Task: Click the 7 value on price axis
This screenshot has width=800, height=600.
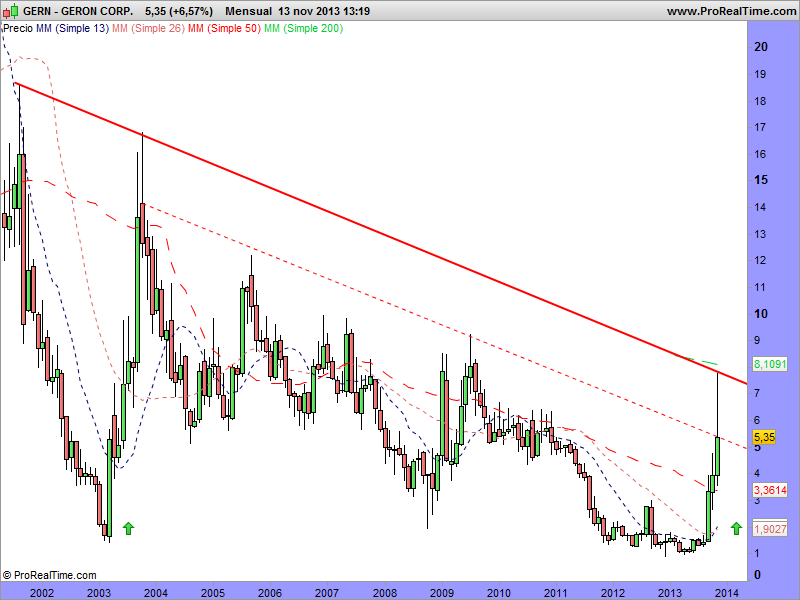Action: coord(757,393)
